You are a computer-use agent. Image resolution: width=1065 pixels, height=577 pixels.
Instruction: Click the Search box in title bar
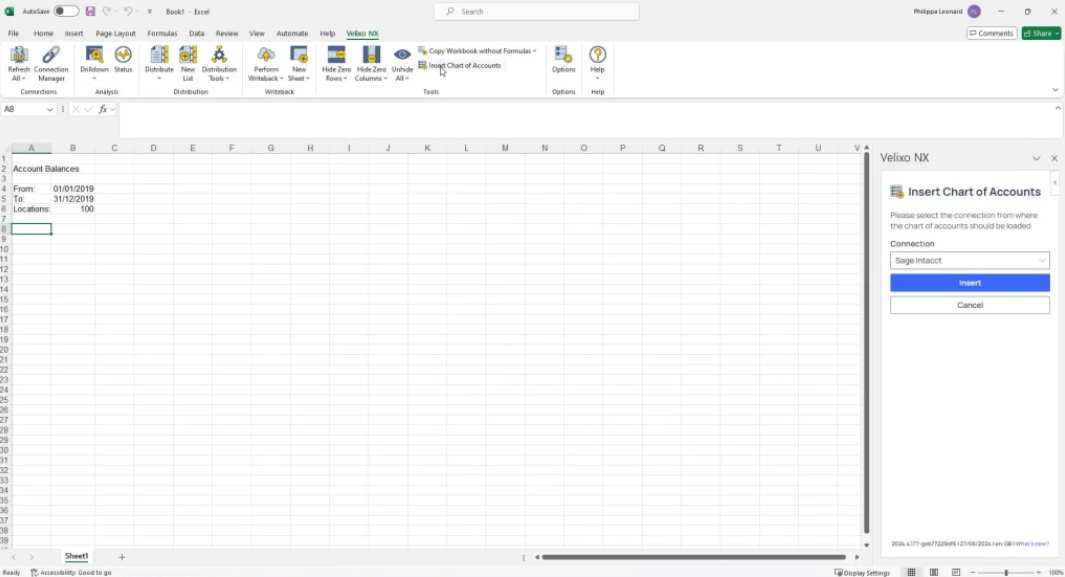[537, 12]
